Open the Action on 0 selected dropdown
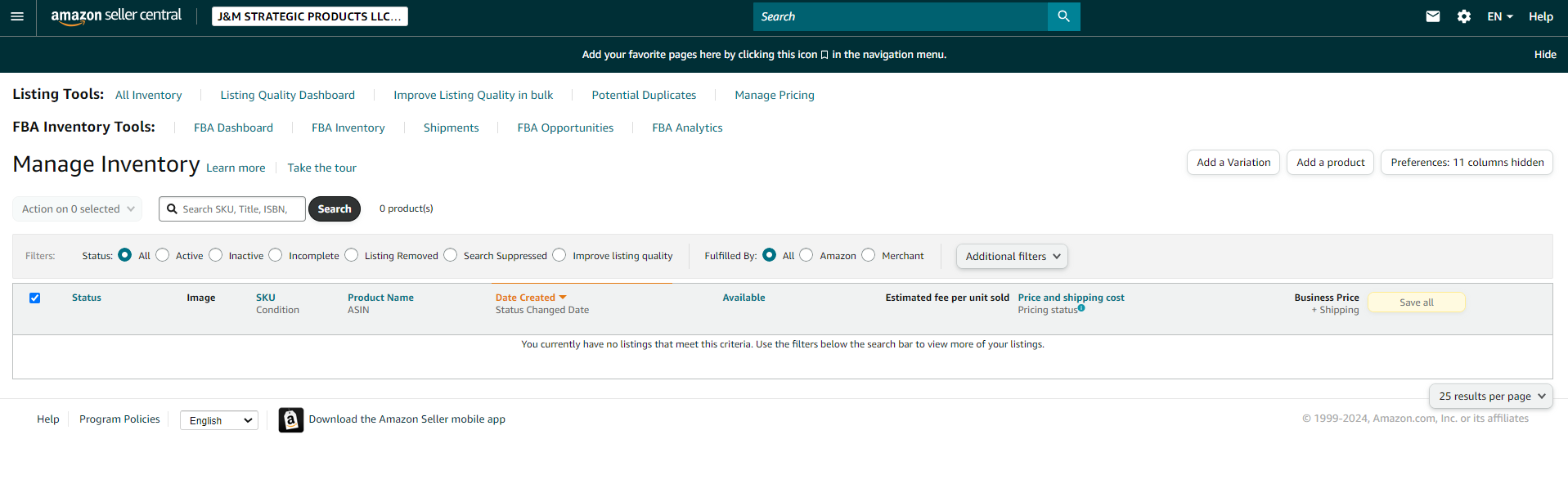 tap(78, 209)
